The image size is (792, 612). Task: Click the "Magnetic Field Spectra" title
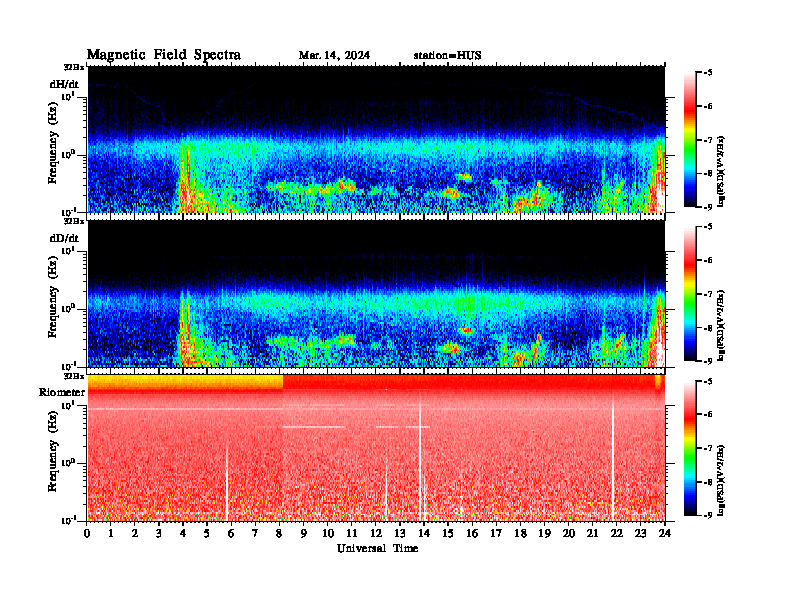(164, 55)
